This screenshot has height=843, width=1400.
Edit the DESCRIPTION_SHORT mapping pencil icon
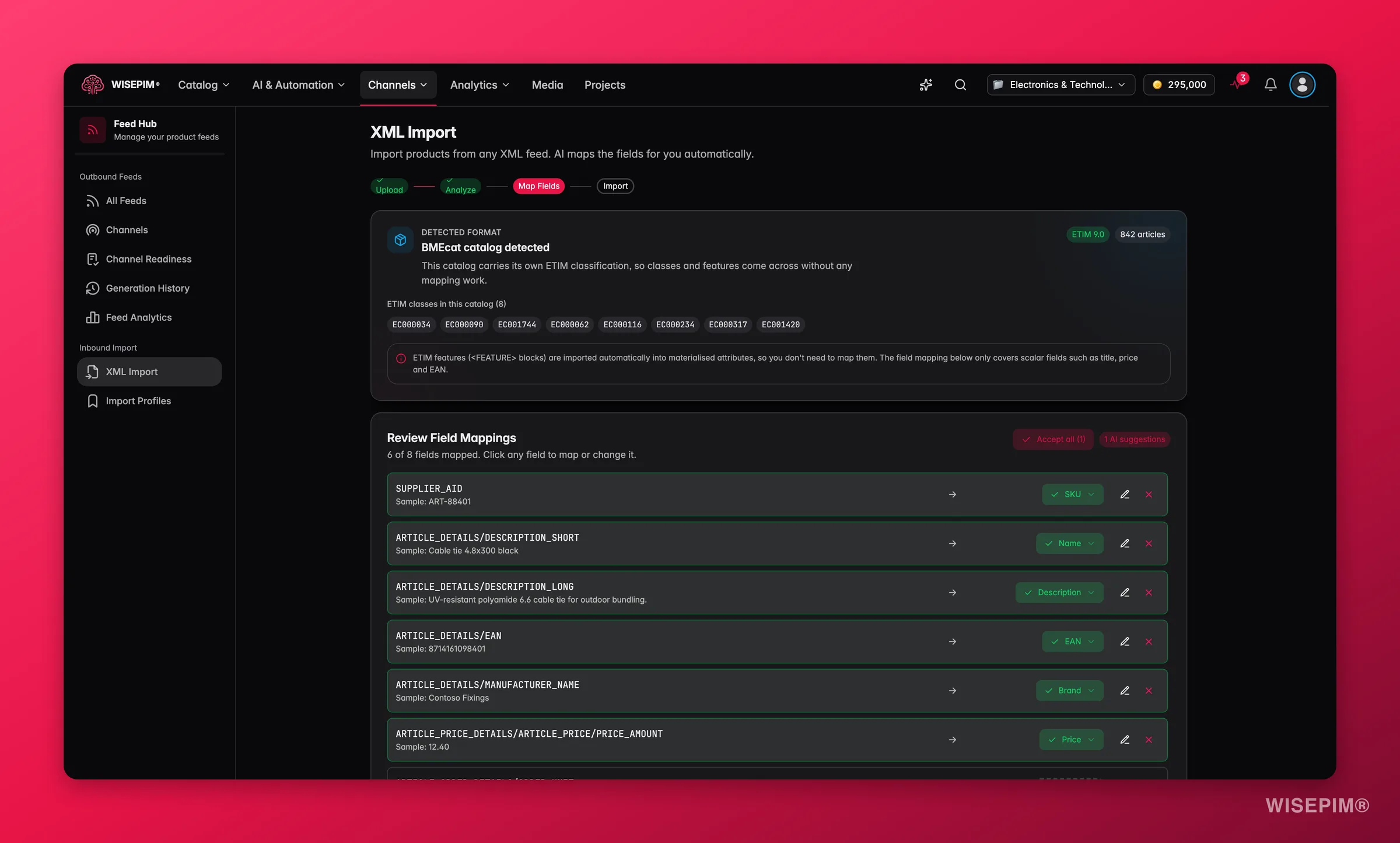click(1125, 543)
